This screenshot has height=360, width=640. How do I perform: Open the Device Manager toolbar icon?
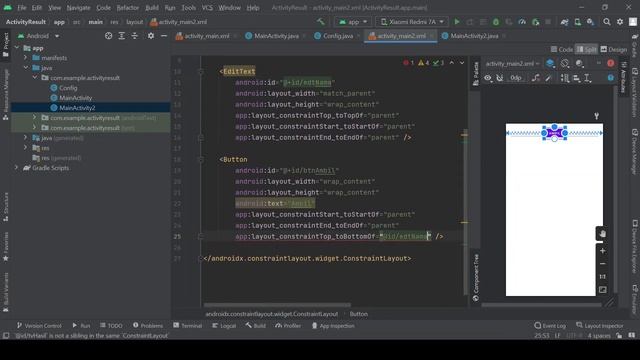point(578,22)
